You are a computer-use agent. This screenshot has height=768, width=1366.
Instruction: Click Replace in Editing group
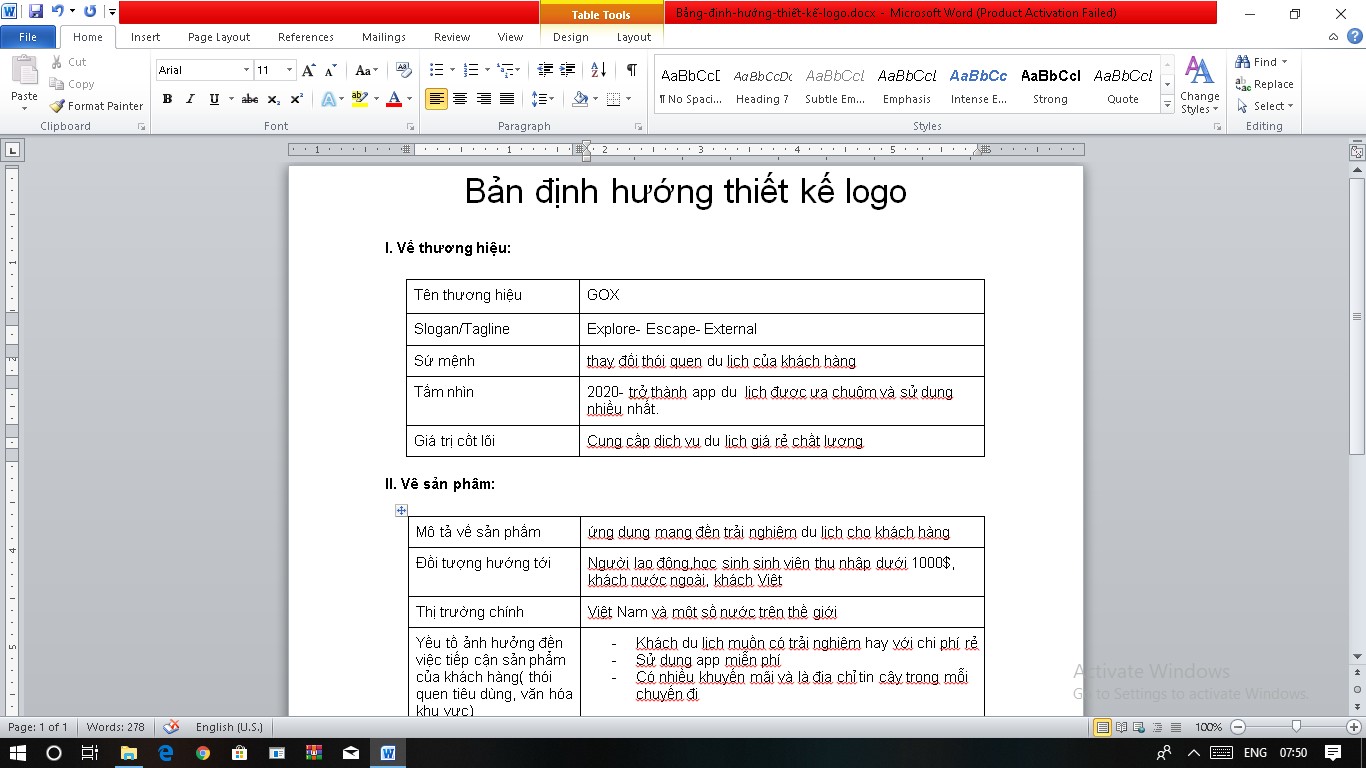coord(1264,84)
